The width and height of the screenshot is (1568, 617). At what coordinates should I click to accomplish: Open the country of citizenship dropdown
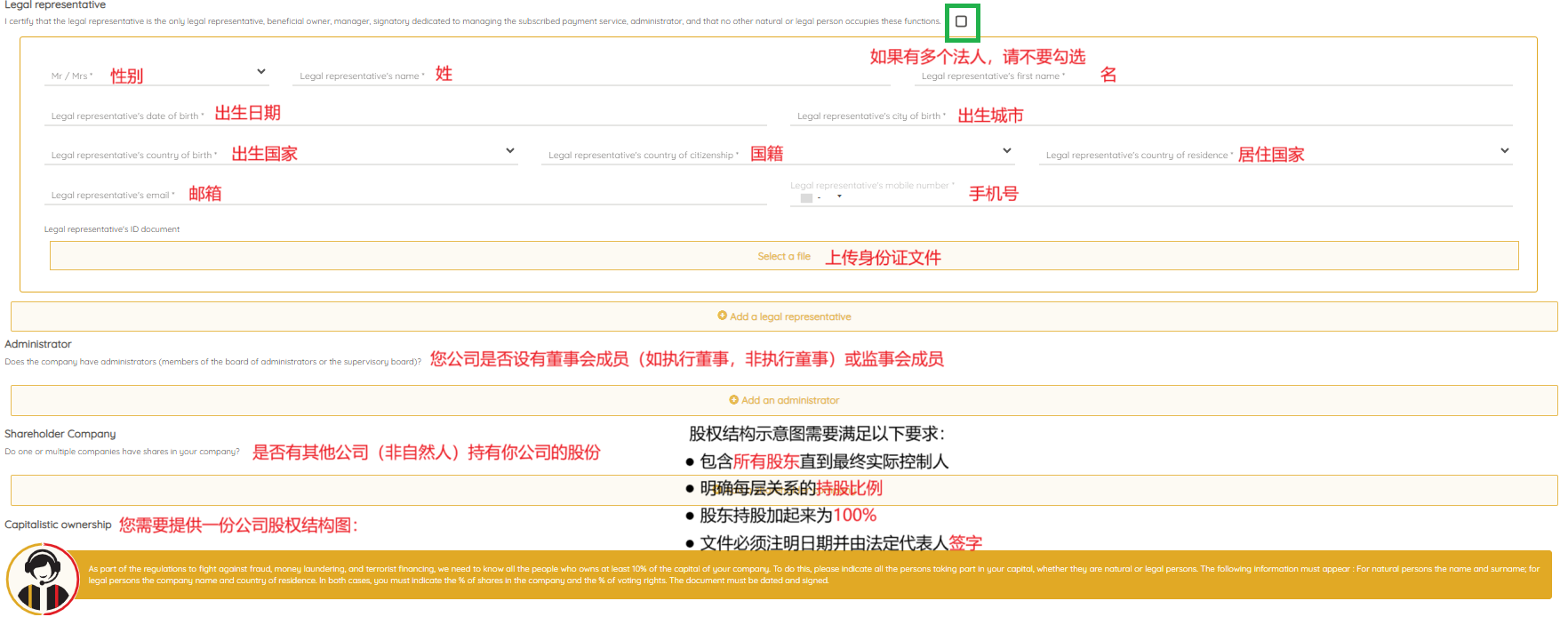coord(1006,151)
